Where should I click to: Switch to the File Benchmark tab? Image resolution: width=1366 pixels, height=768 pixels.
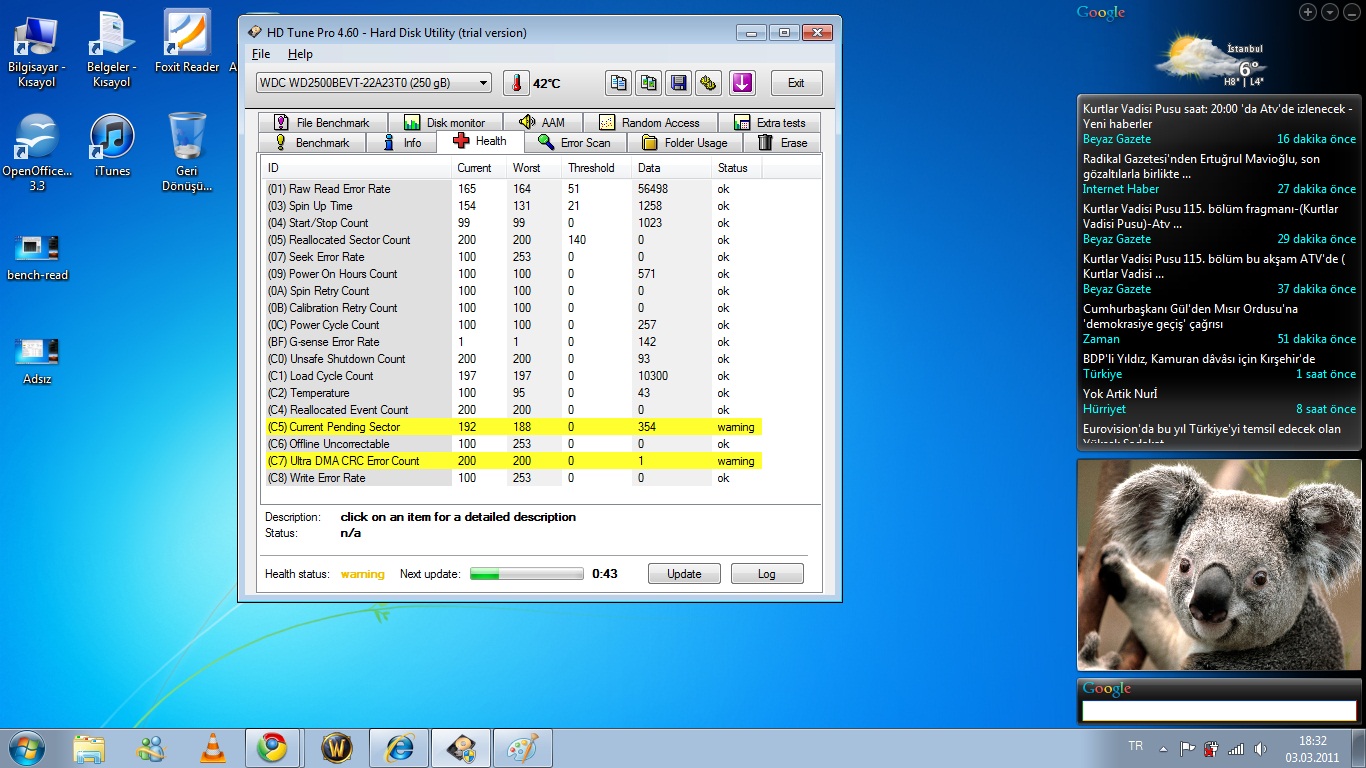[322, 122]
